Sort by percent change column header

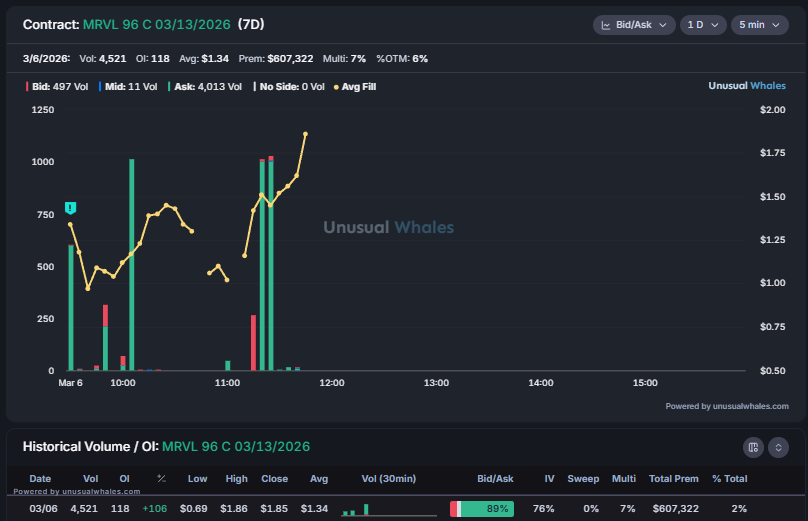(x=161, y=478)
